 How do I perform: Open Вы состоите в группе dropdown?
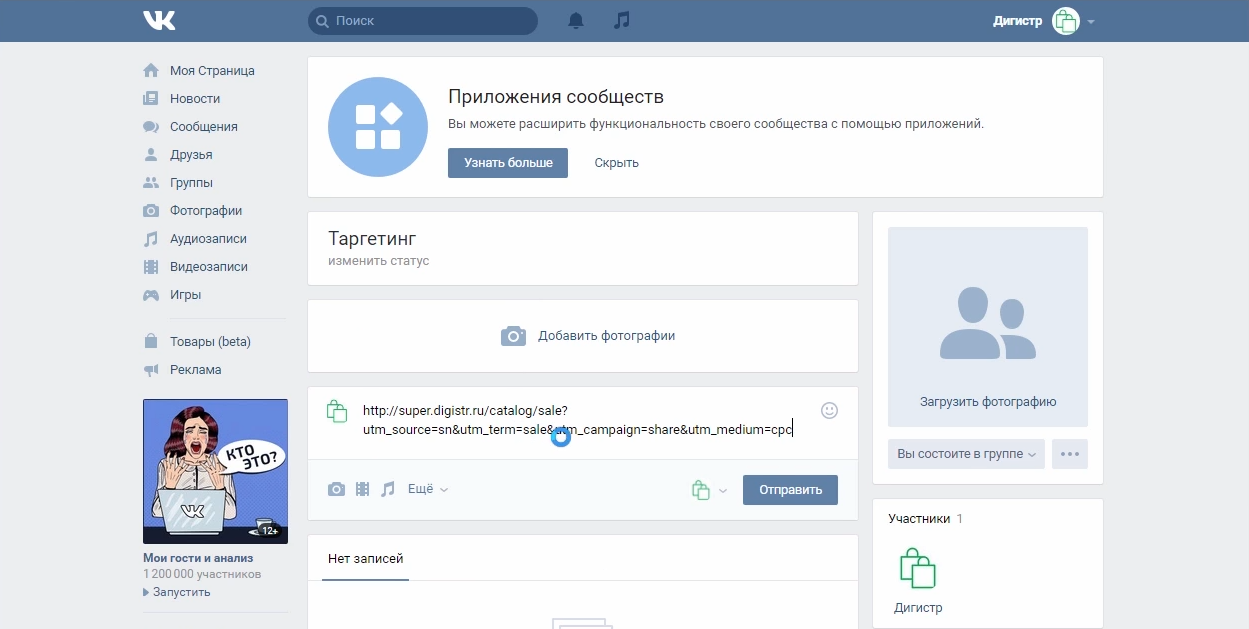[966, 454]
